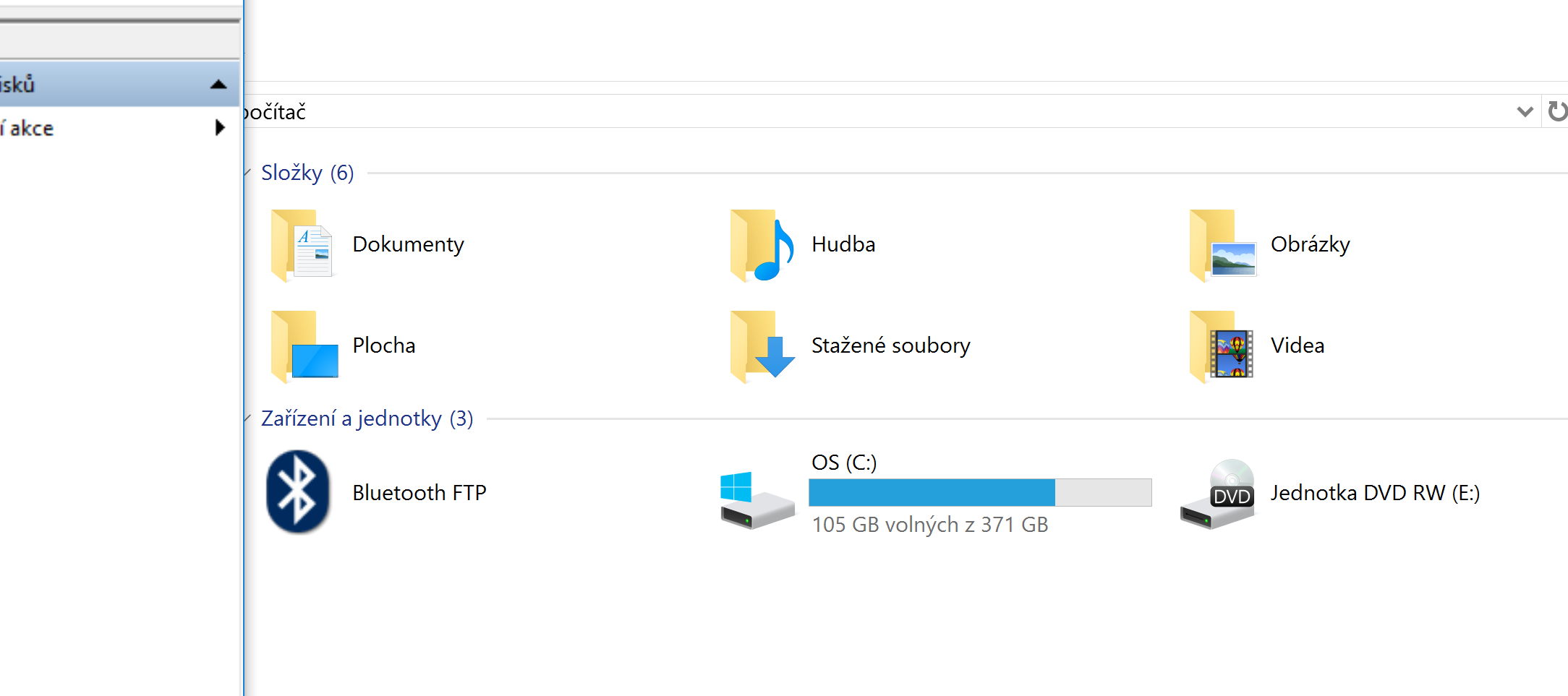Open the Hudba music folder icon
Screen dimensions: 1568x696
point(762,244)
